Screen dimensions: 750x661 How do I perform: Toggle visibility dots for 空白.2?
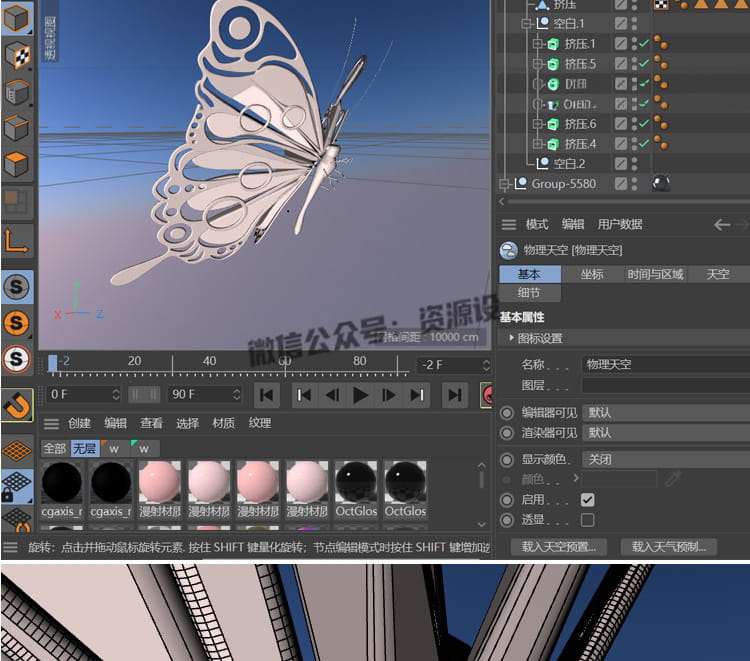point(635,164)
